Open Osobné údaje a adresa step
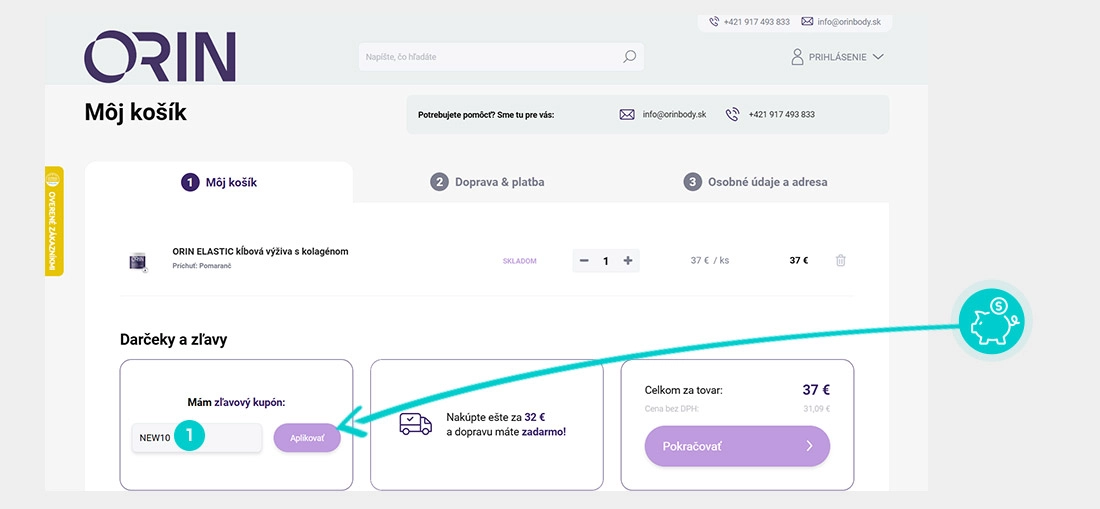1100x509 pixels. (756, 182)
